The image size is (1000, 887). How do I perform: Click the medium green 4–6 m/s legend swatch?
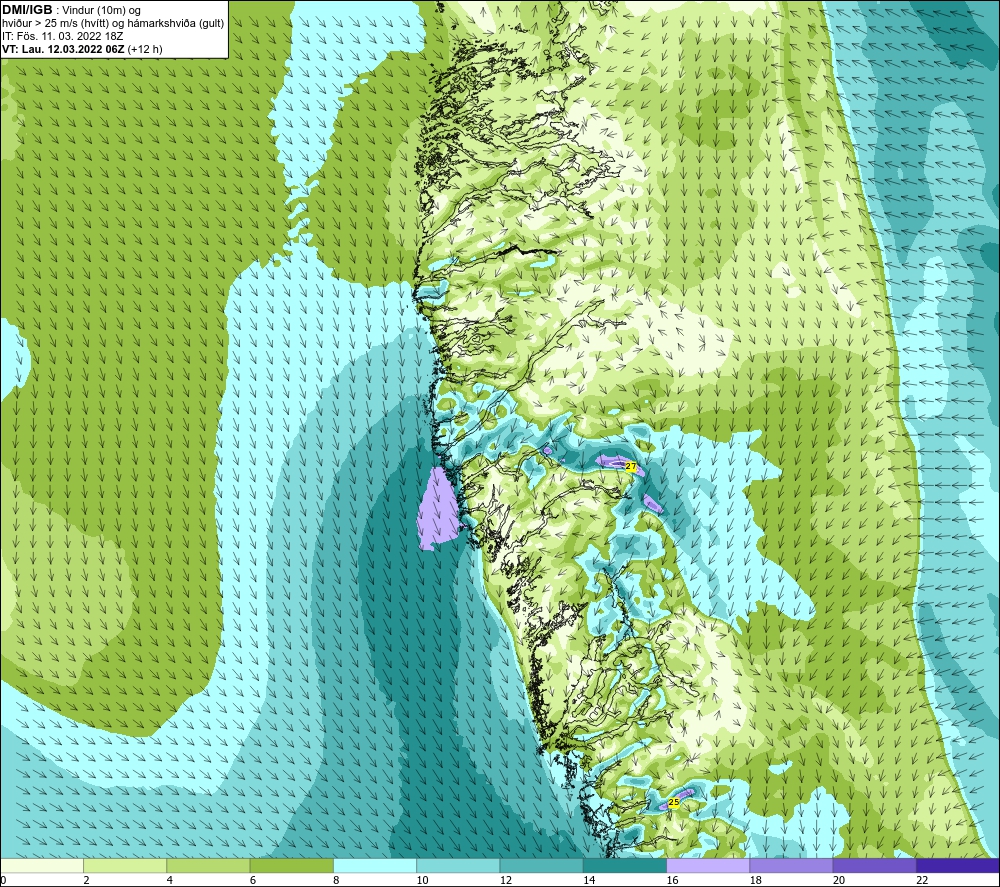coord(209,866)
